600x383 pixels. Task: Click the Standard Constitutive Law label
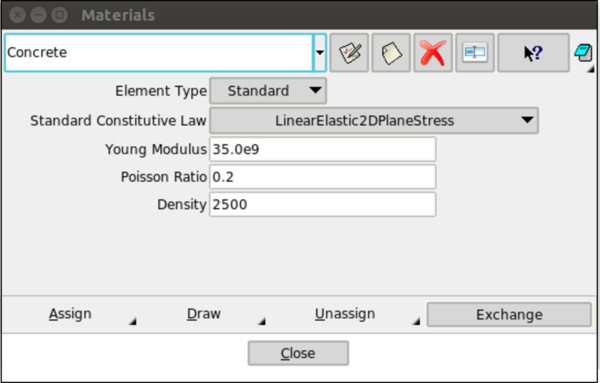click(x=118, y=121)
